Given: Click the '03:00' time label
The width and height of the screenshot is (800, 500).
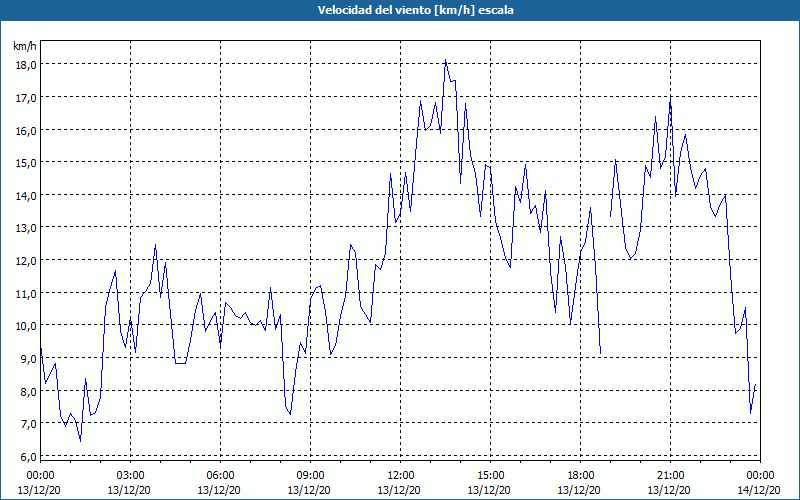Looking at the screenshot, I should [x=130, y=476].
